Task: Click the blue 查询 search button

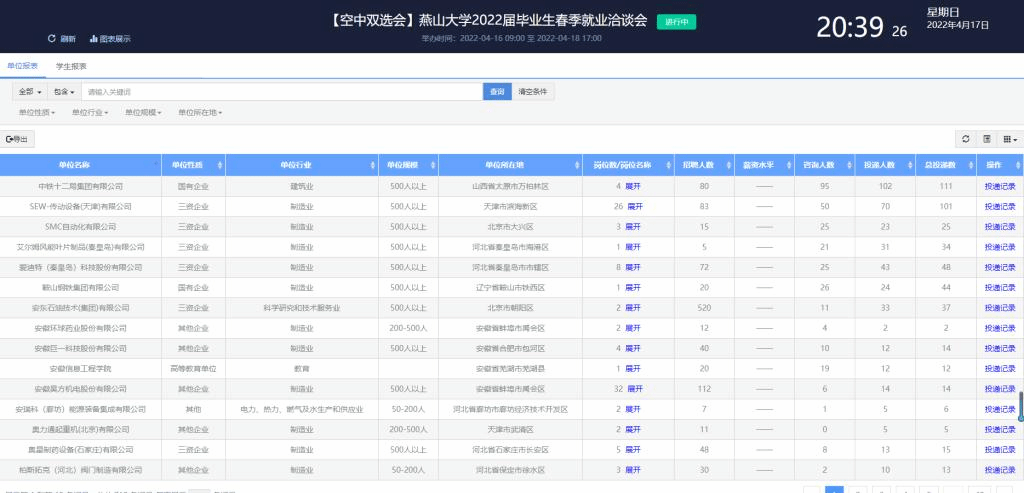Action: point(496,92)
